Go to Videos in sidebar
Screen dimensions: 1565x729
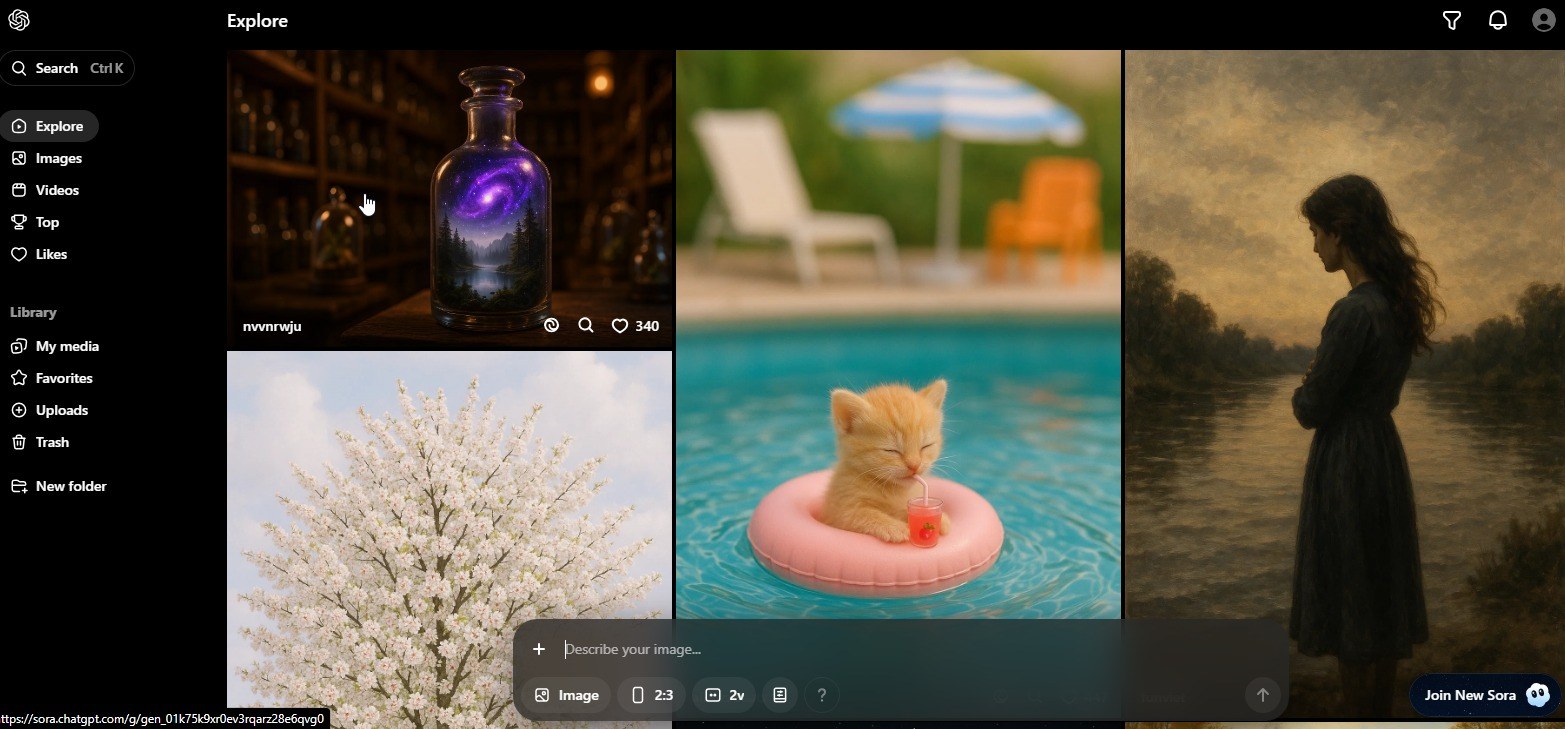56,190
